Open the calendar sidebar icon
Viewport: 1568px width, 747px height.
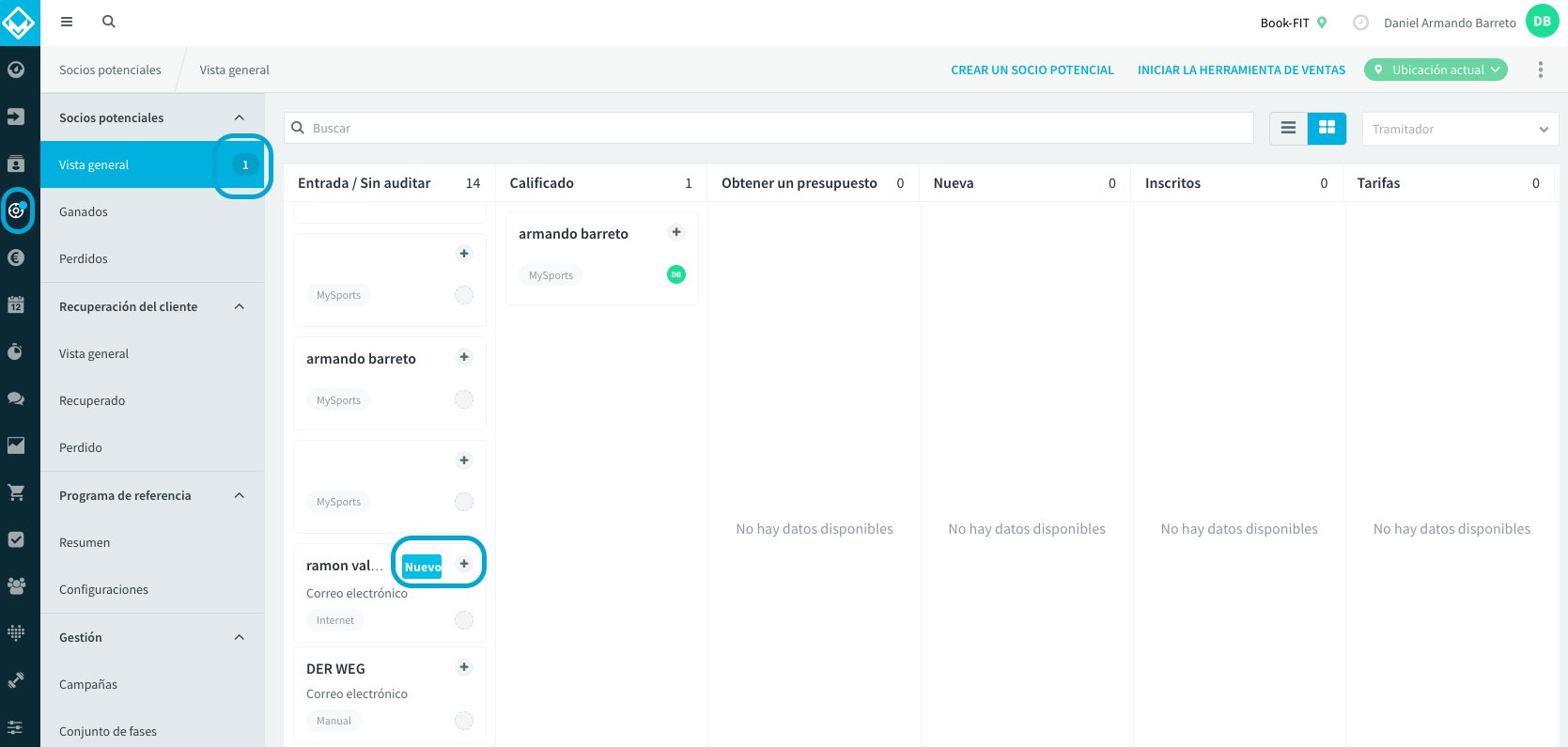click(16, 304)
